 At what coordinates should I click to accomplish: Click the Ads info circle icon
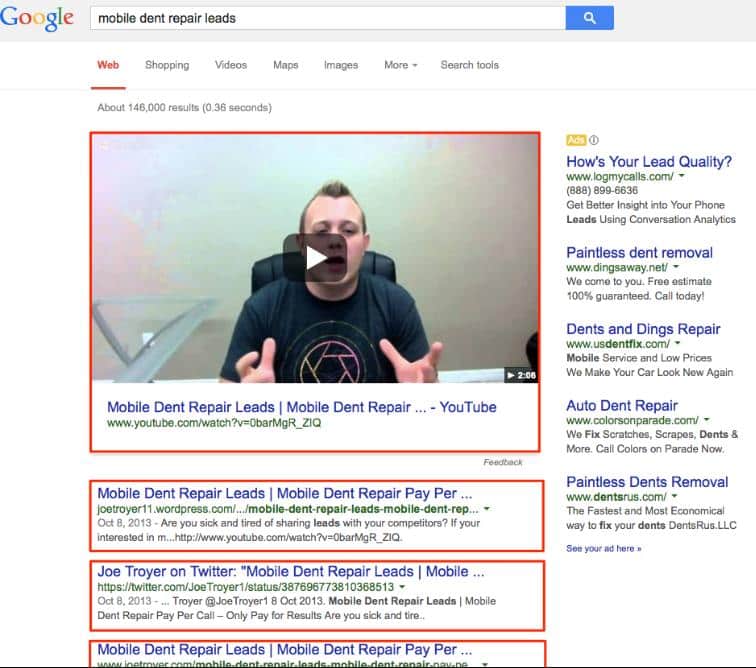pos(594,140)
